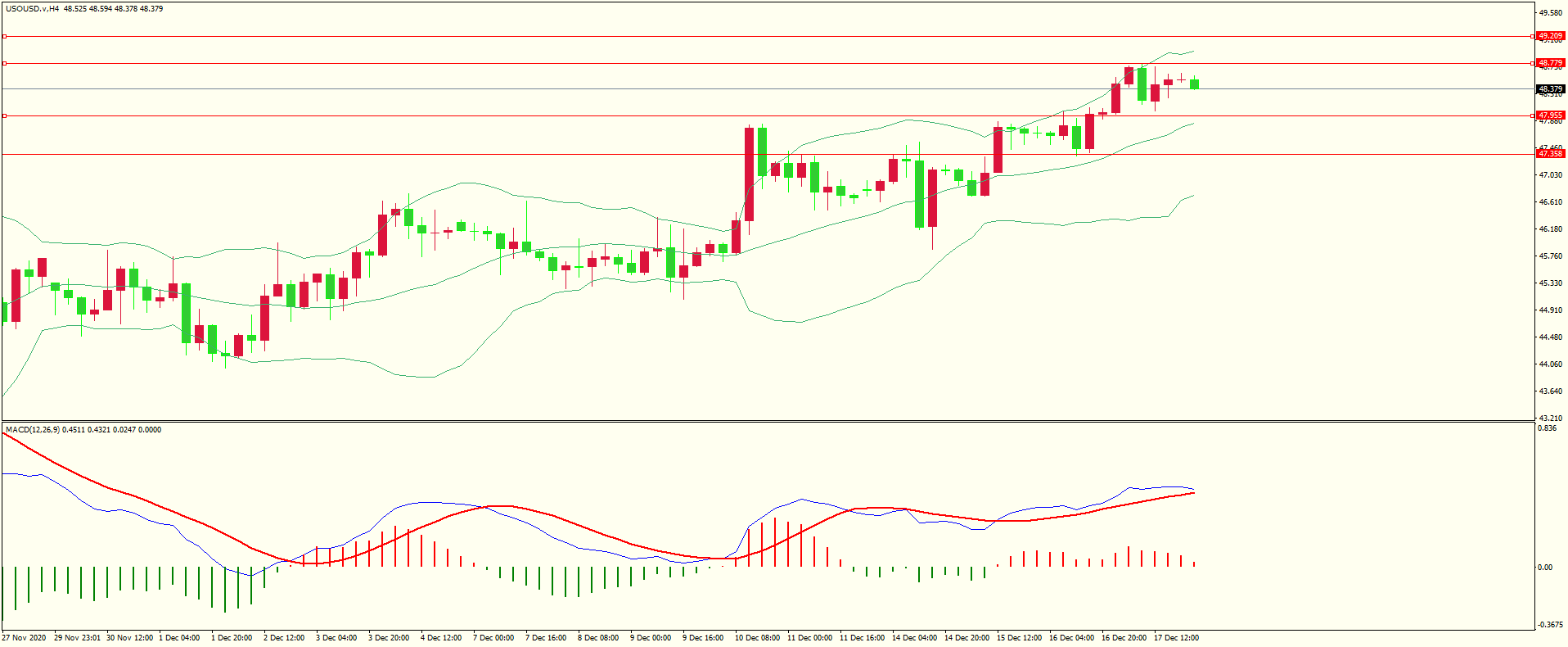Click the 43.210 price axis value

click(x=1551, y=418)
